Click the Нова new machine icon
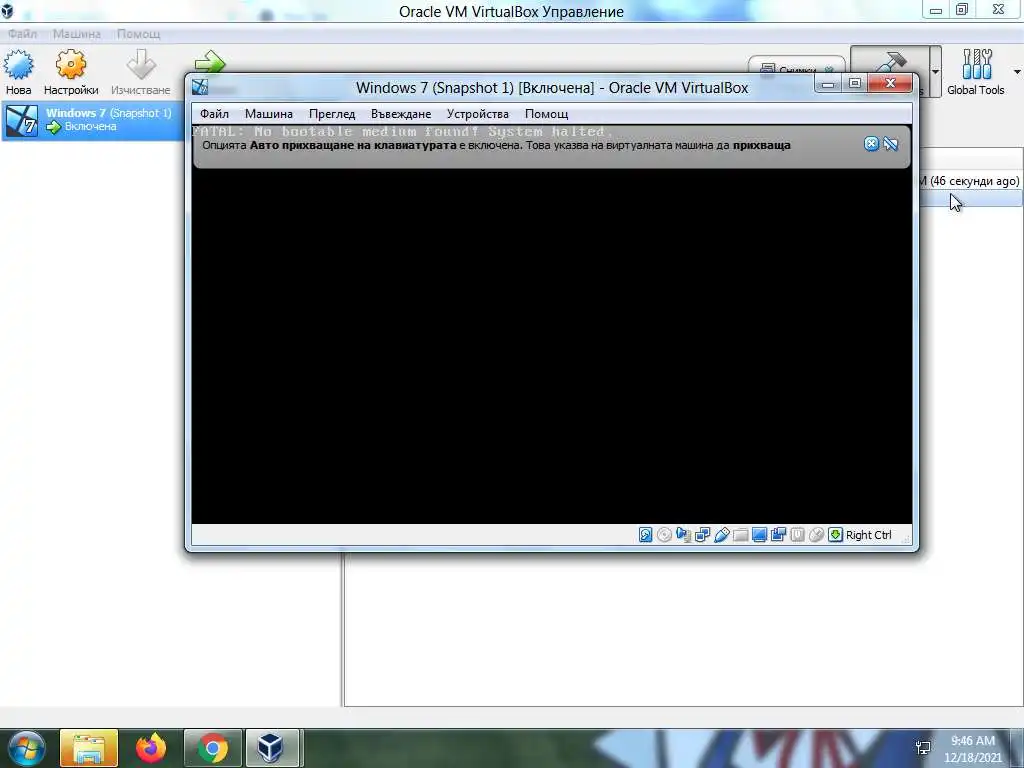The width and height of the screenshot is (1024, 768). [x=18, y=65]
